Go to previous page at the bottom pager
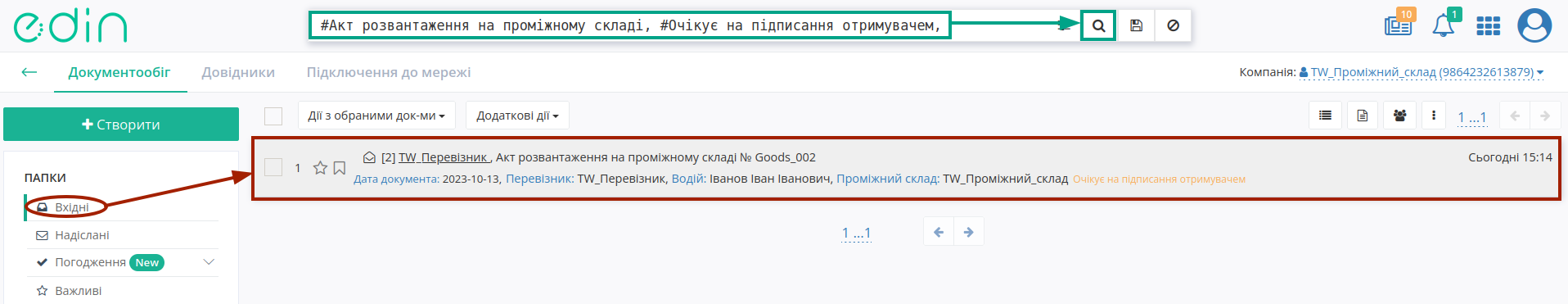This screenshot has height=304, width=1568. click(939, 232)
